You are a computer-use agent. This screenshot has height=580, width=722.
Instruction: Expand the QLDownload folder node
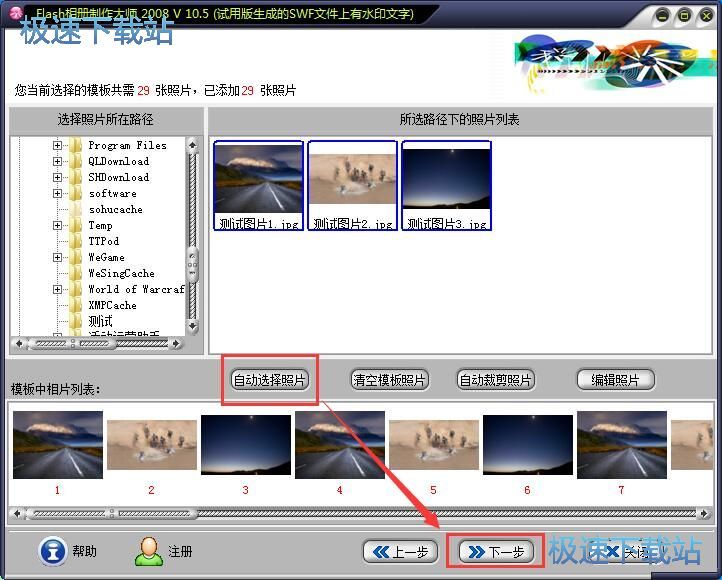coord(57,162)
